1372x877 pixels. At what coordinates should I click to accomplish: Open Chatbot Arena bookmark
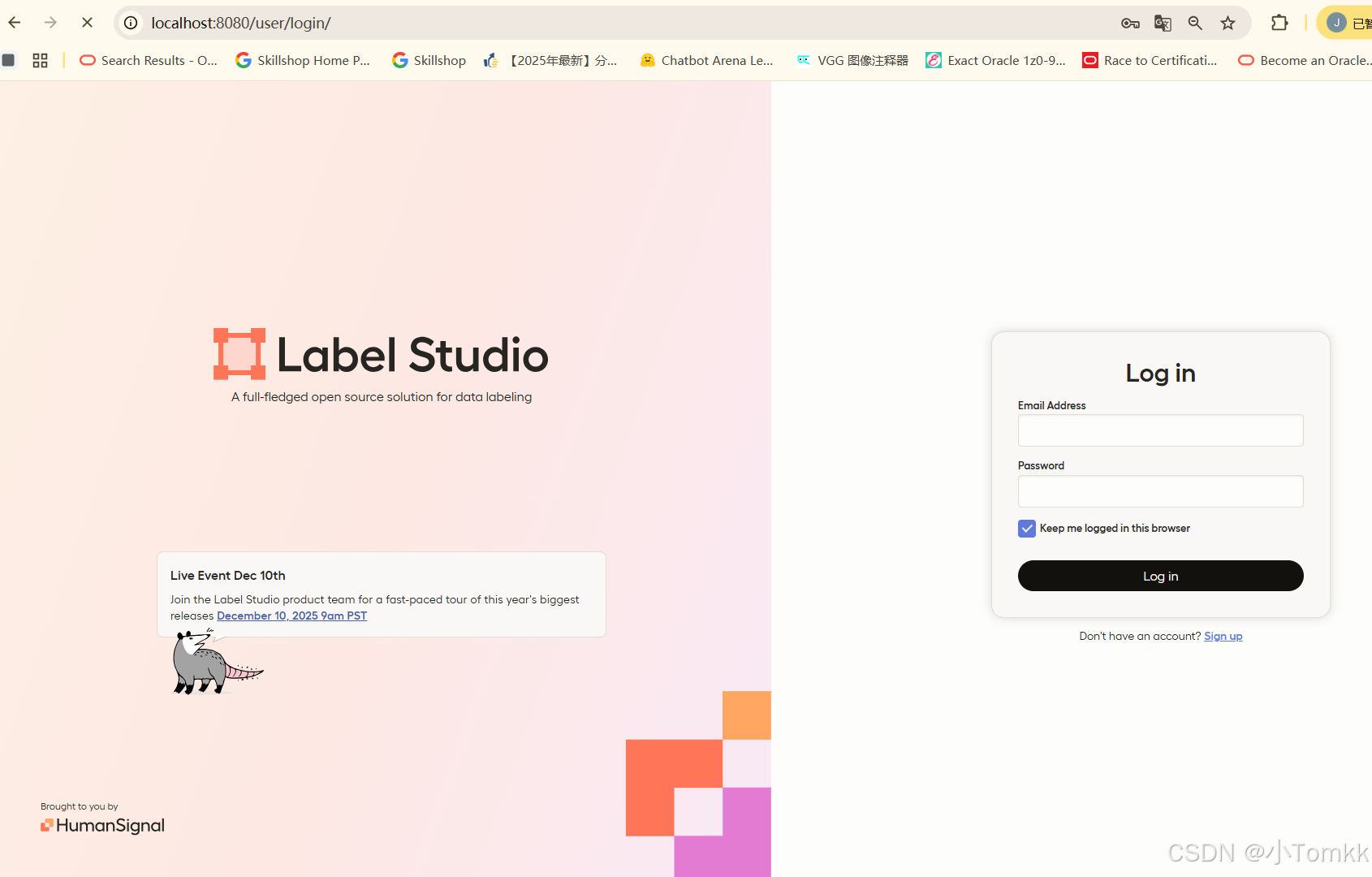click(x=706, y=60)
